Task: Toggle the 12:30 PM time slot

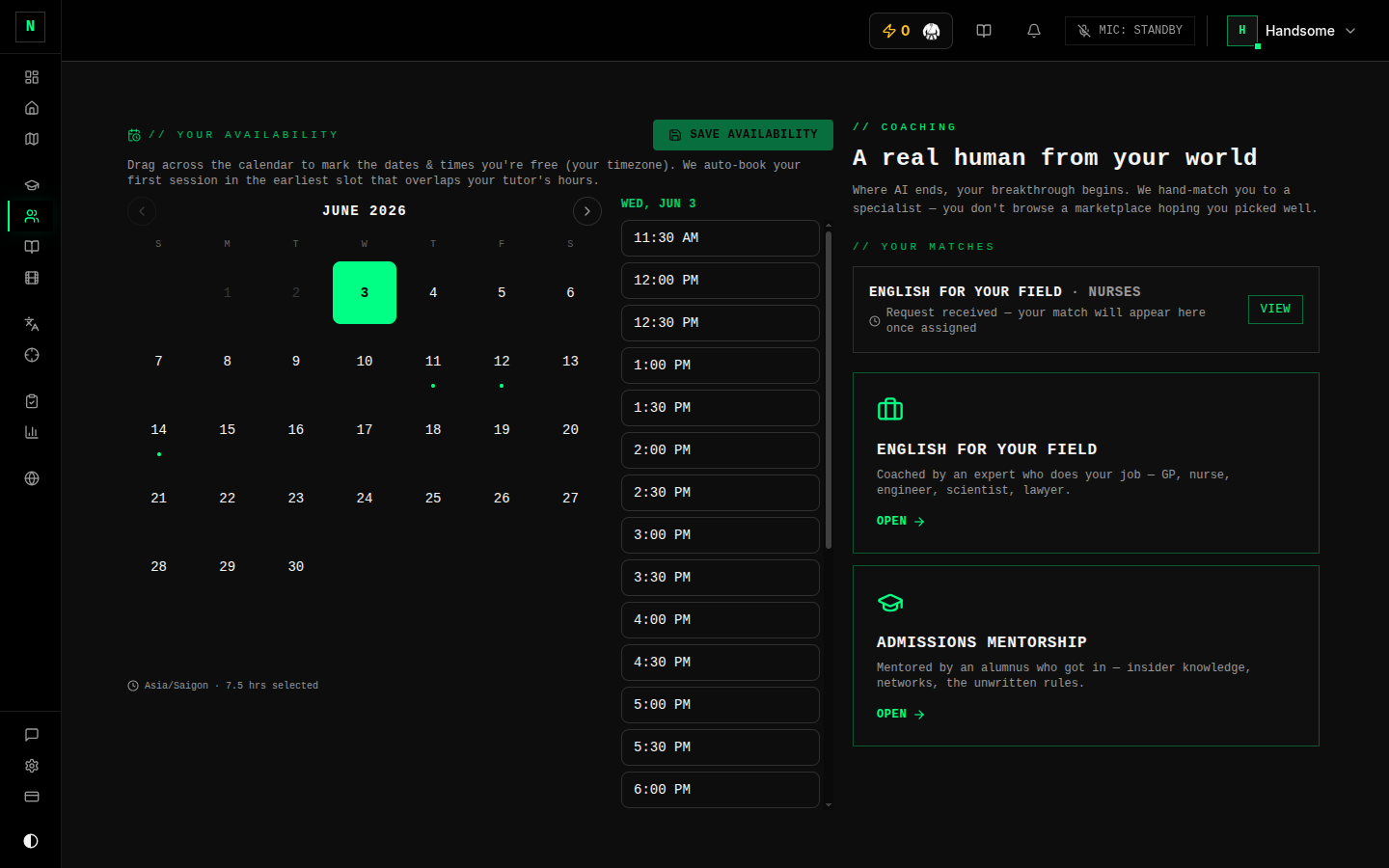Action: click(x=721, y=323)
